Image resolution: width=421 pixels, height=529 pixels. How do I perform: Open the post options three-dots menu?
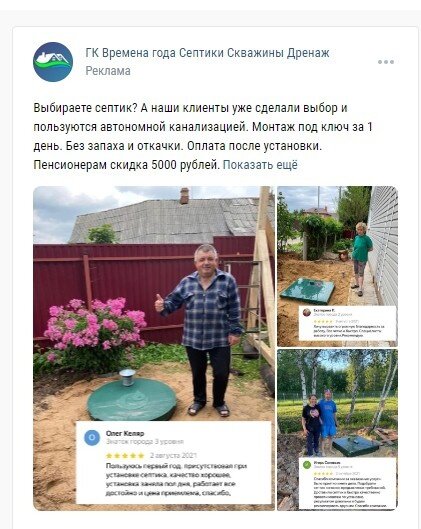[386, 62]
